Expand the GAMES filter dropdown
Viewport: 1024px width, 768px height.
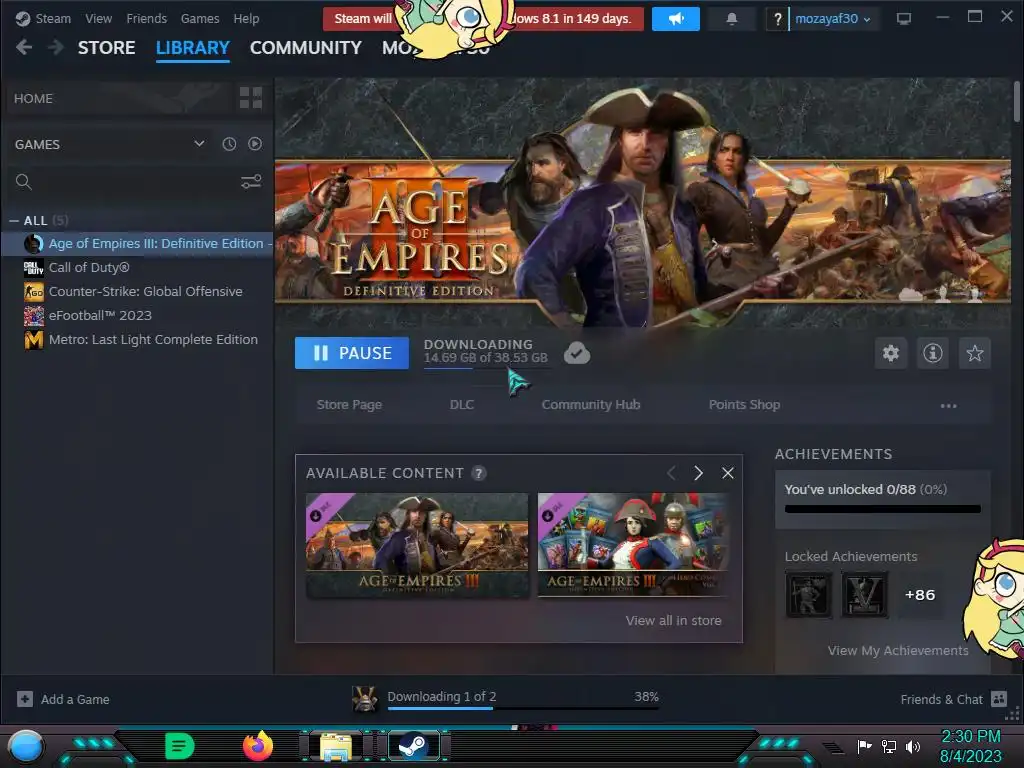coord(199,144)
